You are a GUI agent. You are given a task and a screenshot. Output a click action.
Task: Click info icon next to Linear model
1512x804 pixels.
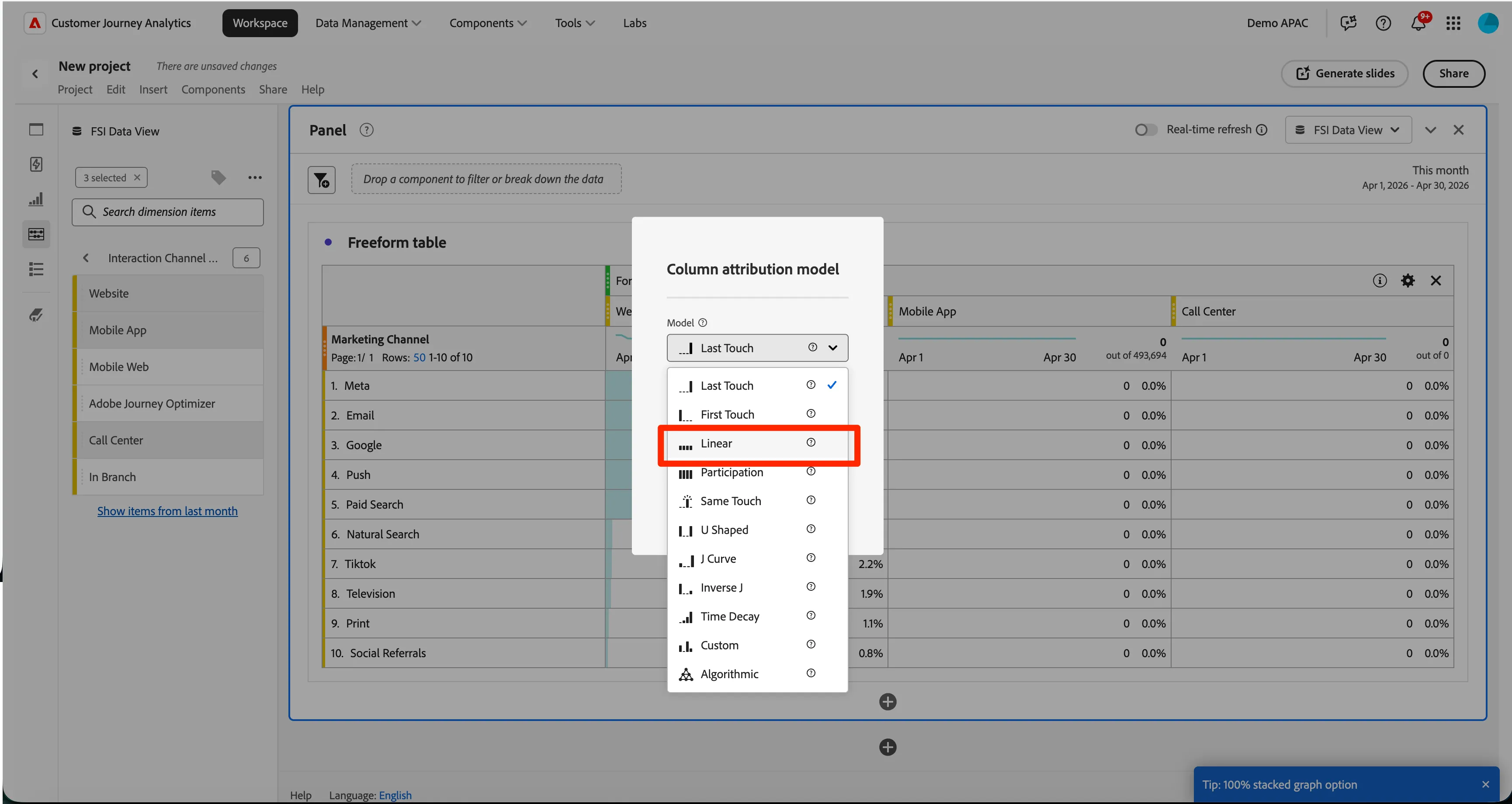(811, 443)
